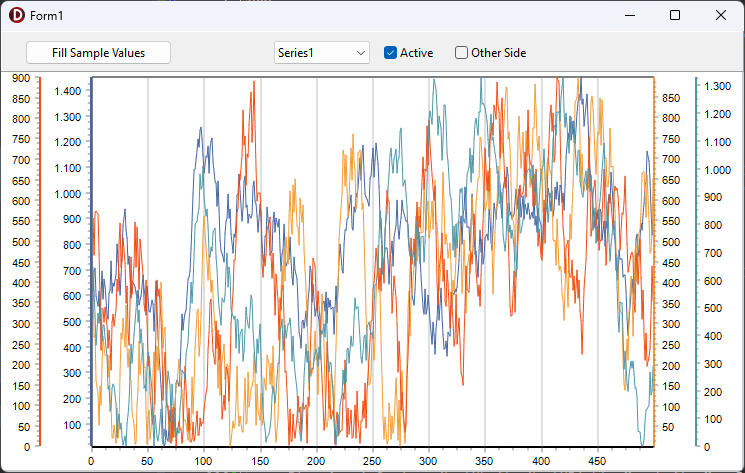This screenshot has height=473, width=745.
Task: Minimize the Form1 window
Action: [x=630, y=15]
